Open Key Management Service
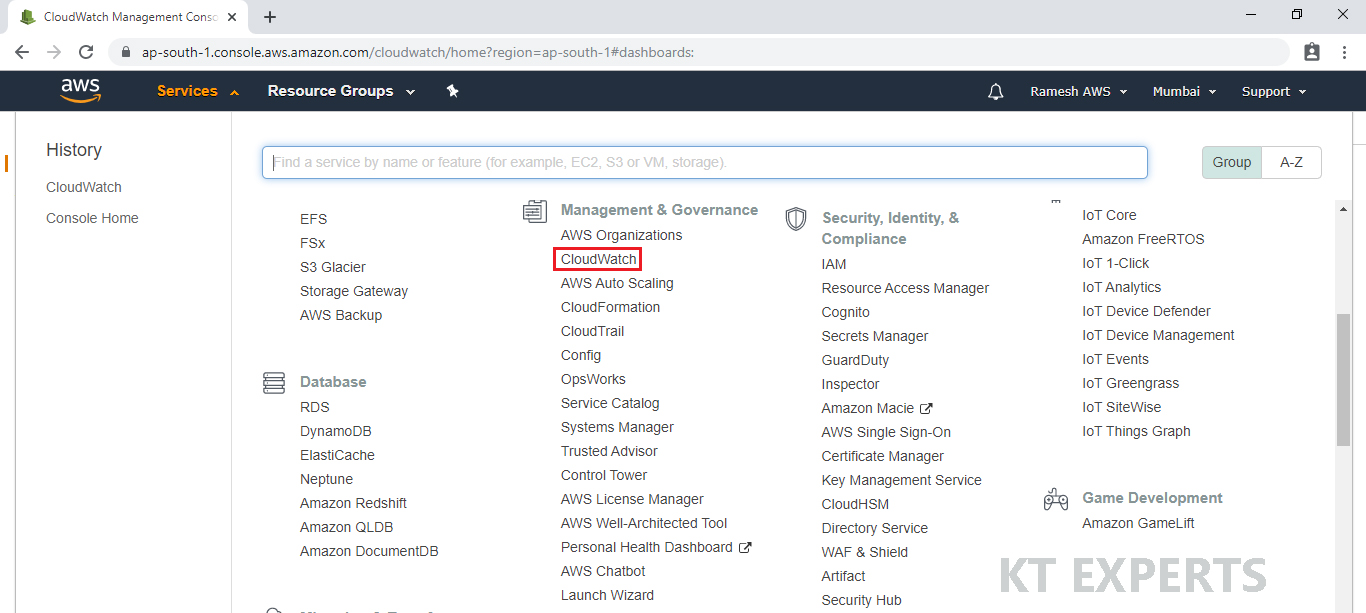This screenshot has height=613, width=1366. pos(902,480)
